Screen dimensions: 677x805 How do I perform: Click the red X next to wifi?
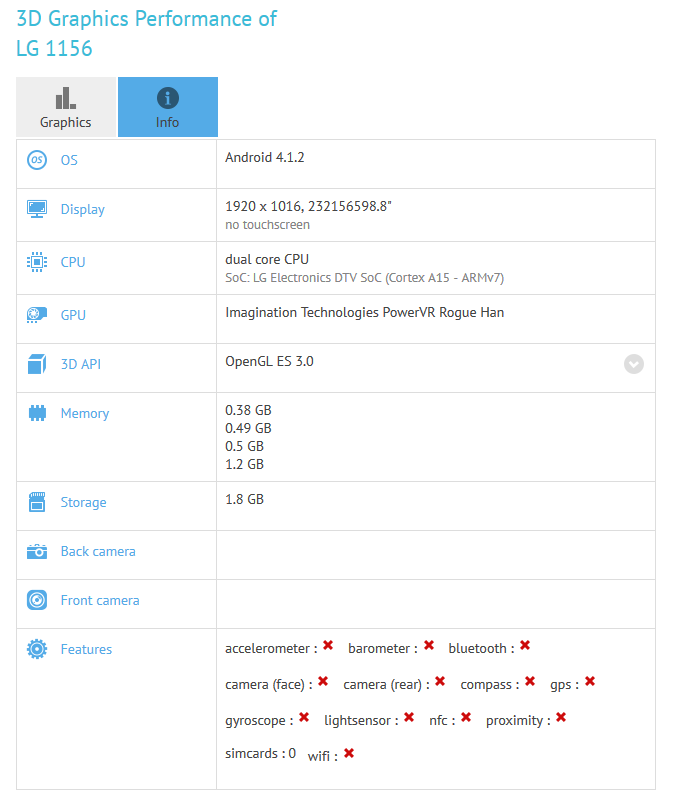349,753
